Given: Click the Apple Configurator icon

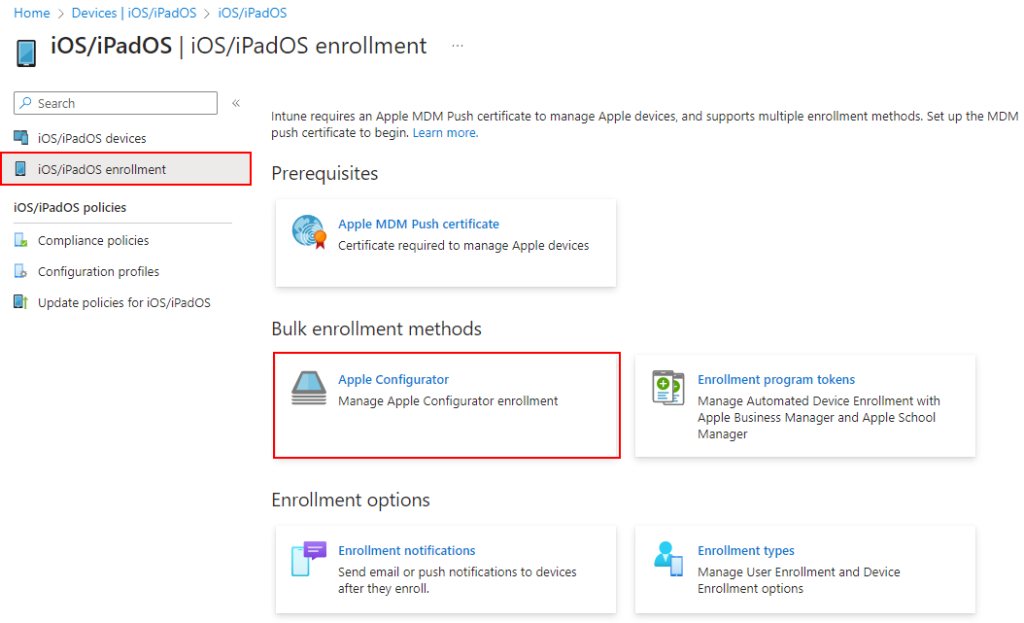Looking at the screenshot, I should 309,388.
